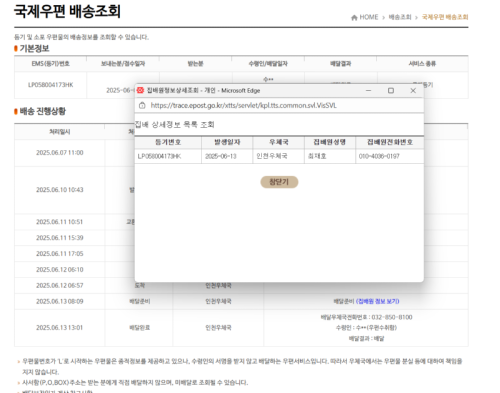Select the 2025.06.07 11:00 timestamp
The width and height of the screenshot is (500, 393).
tap(60, 153)
